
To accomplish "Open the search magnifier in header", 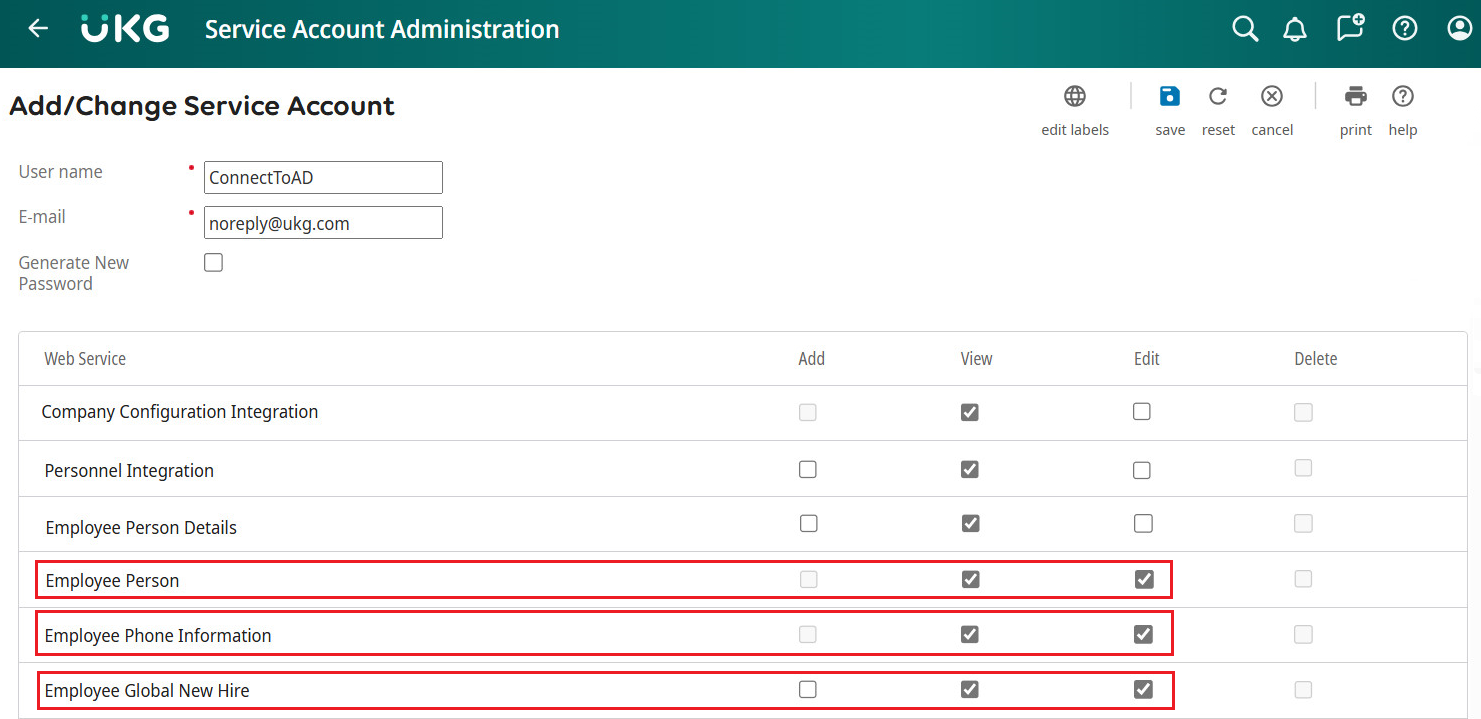I will pyautogui.click(x=1245, y=29).
